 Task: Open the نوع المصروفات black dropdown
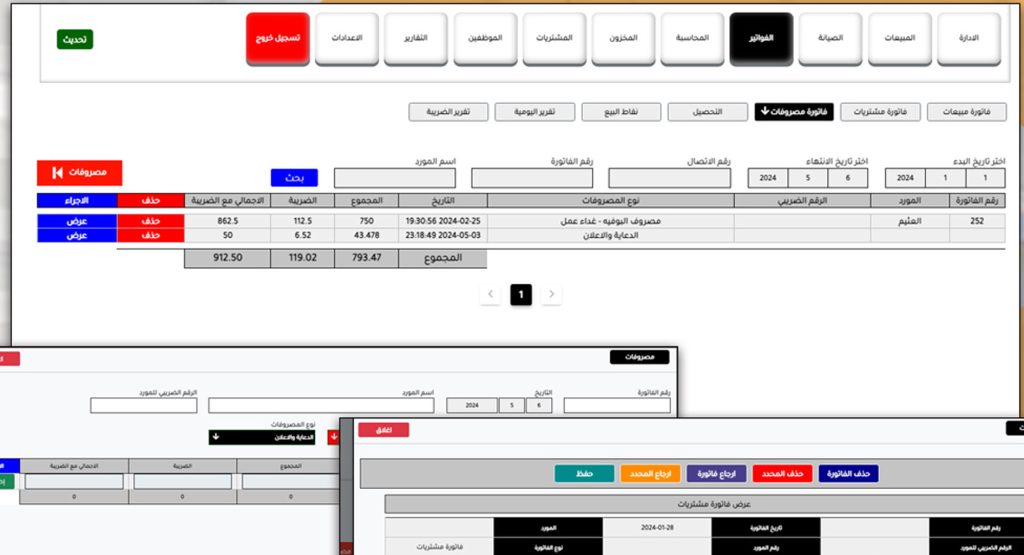[268, 437]
